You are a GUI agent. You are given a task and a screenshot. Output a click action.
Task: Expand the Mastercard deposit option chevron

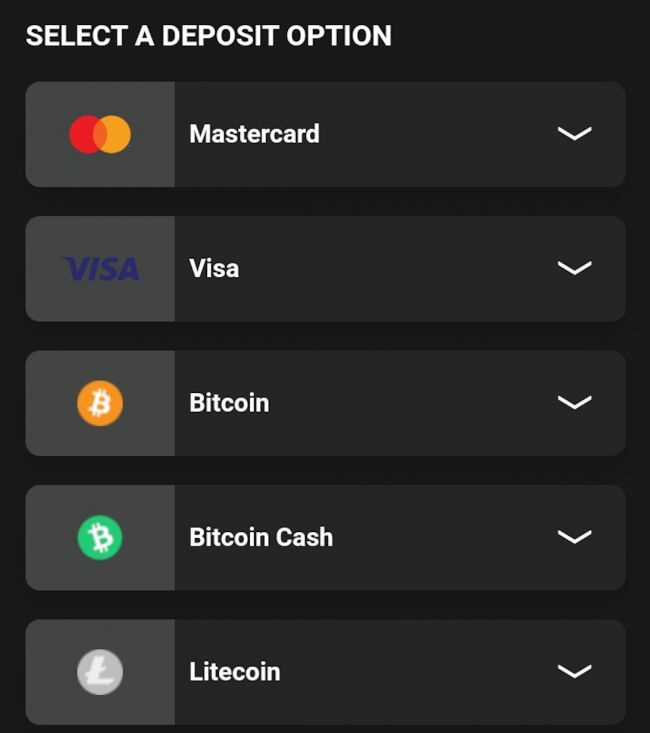click(574, 134)
